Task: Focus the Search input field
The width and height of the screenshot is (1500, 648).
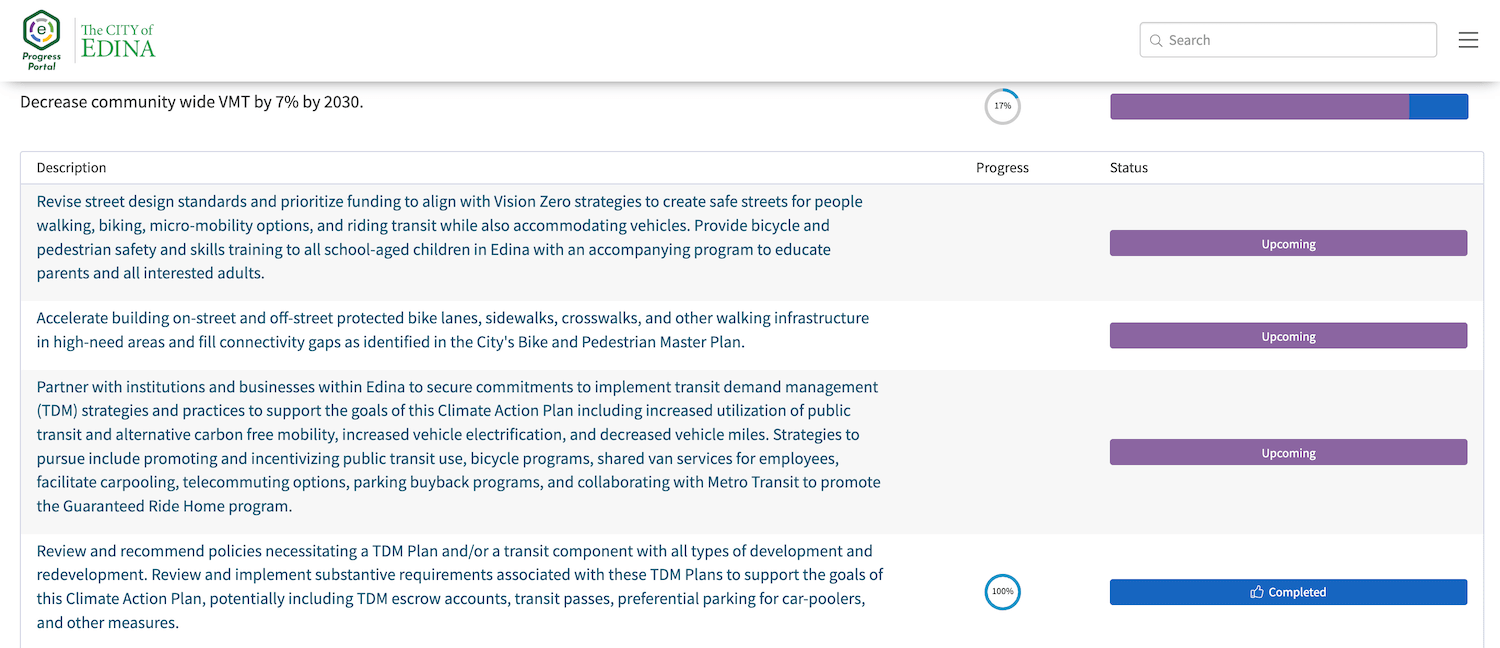Action: [1288, 40]
